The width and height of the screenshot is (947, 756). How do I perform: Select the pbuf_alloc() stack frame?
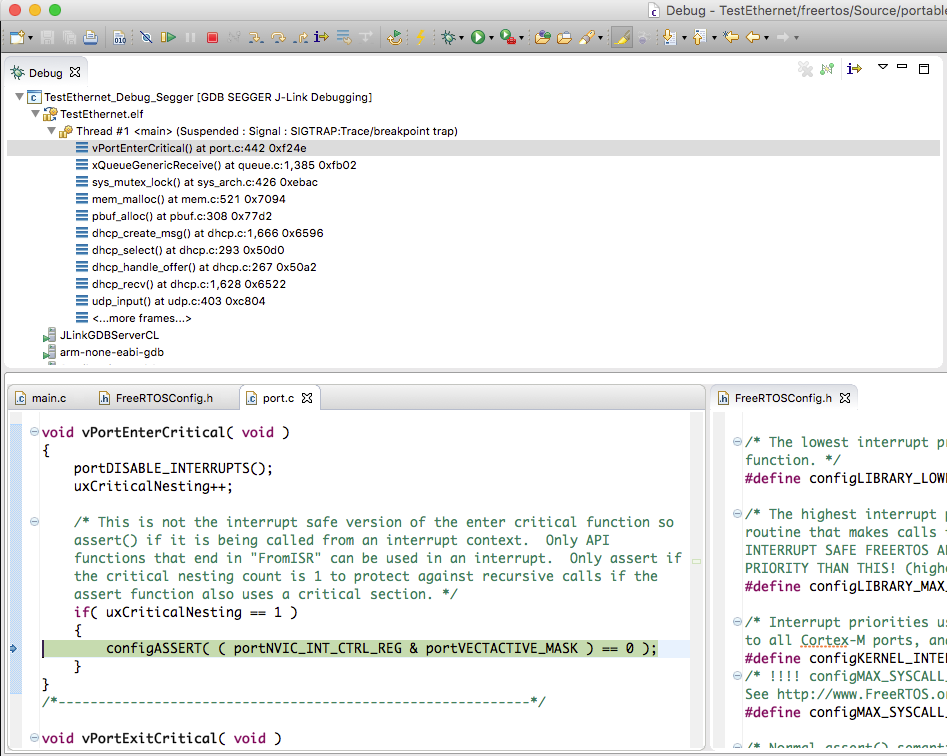tap(182, 216)
